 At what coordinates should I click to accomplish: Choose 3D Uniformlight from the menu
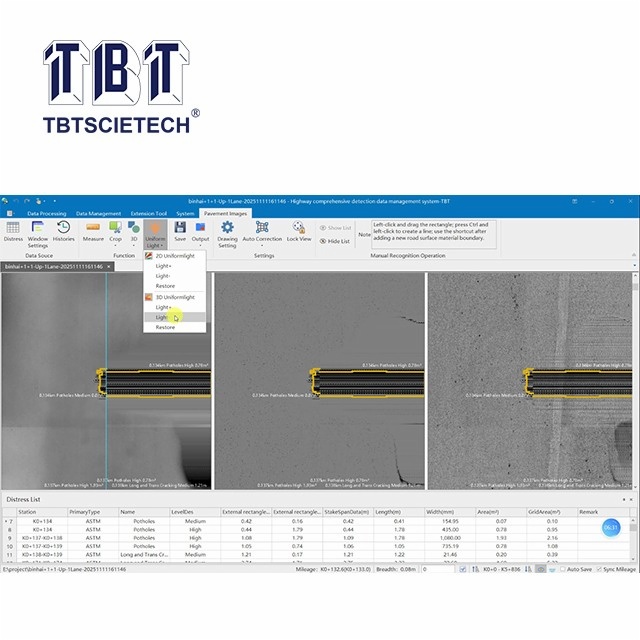[175, 297]
